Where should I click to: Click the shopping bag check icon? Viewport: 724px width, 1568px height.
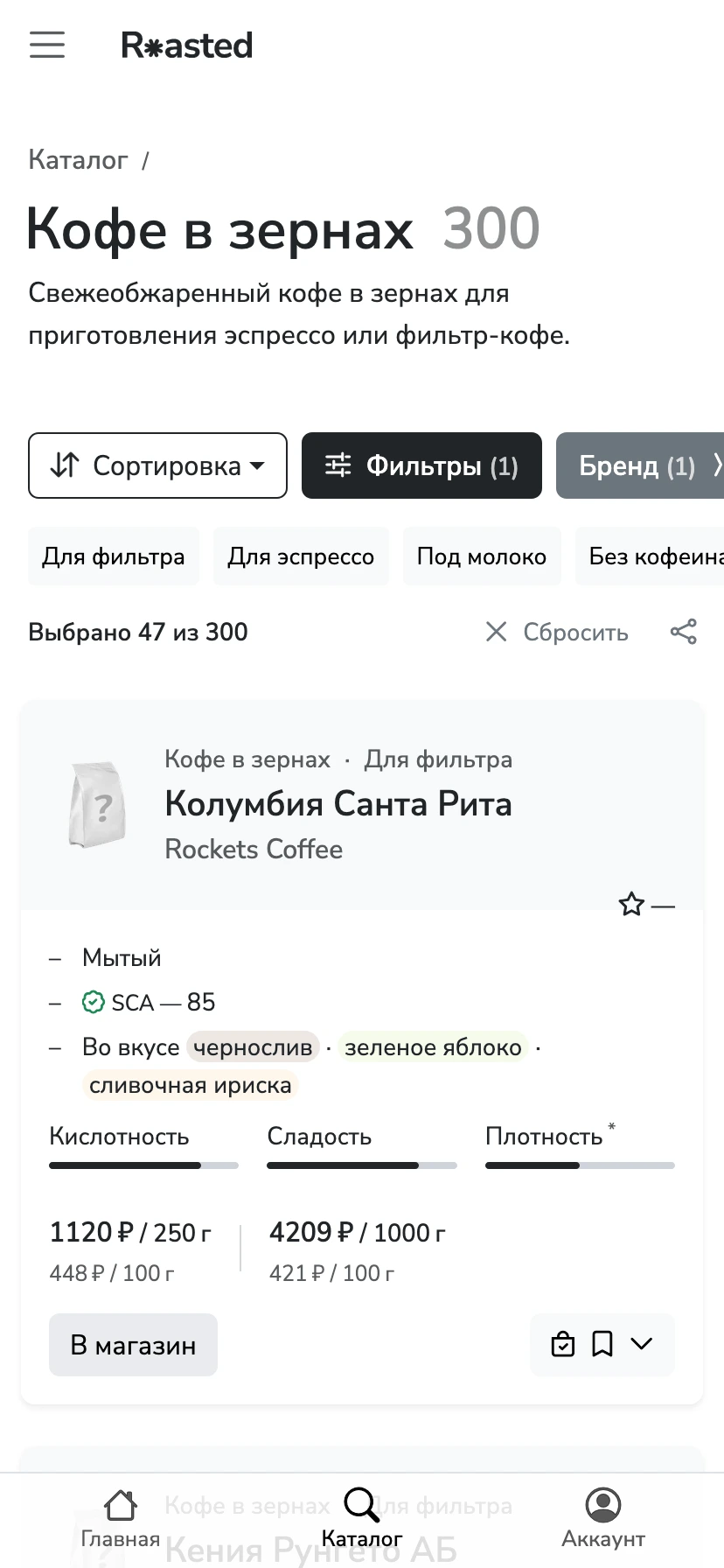[563, 1343]
